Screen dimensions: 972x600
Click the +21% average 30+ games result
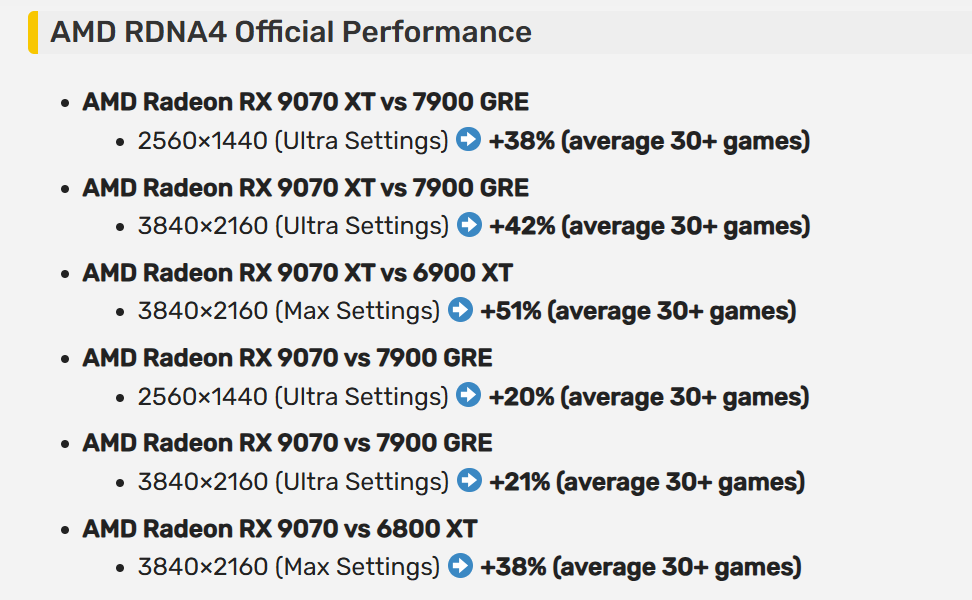[x=646, y=482]
